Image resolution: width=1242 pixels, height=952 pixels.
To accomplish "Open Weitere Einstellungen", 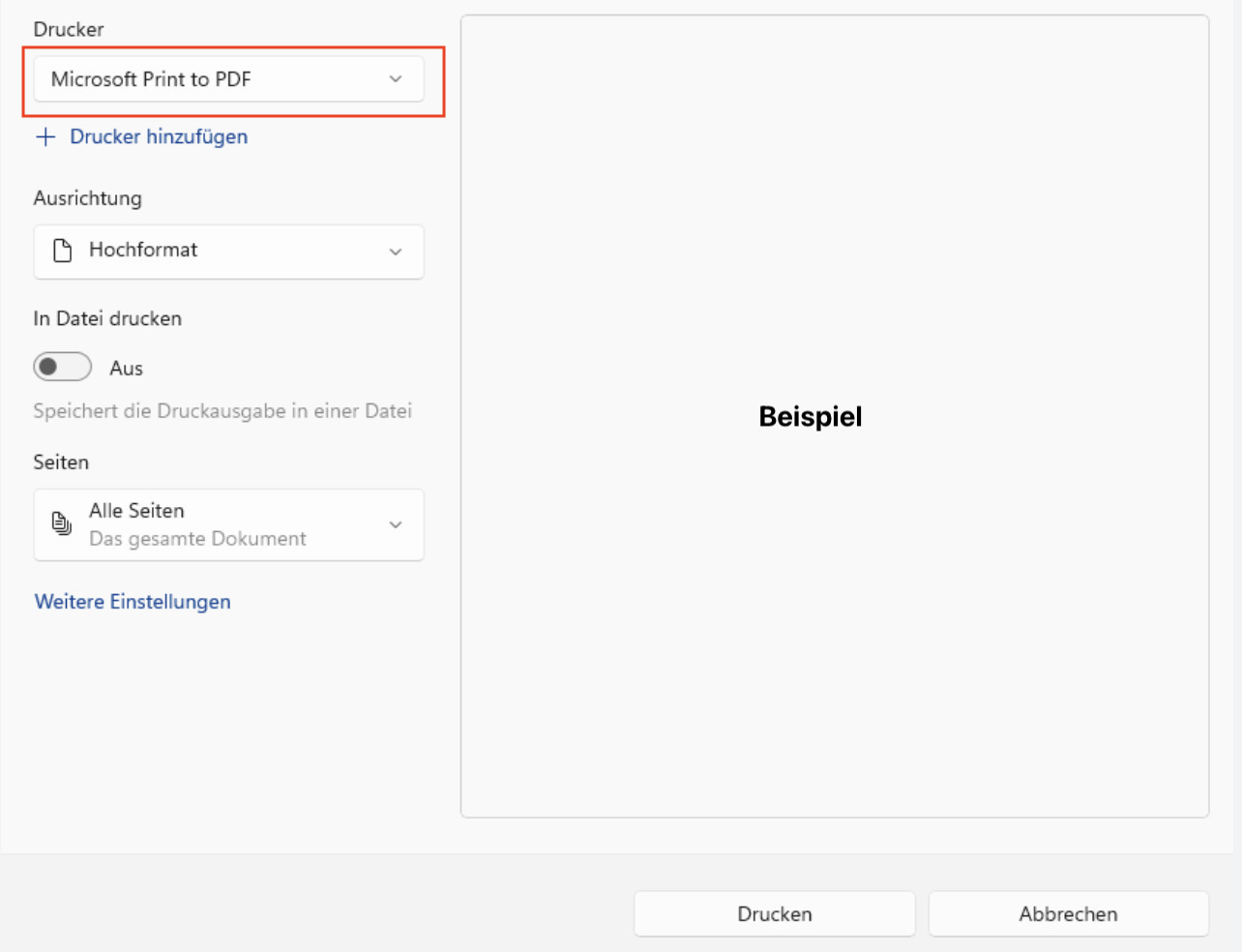I will coord(133,601).
